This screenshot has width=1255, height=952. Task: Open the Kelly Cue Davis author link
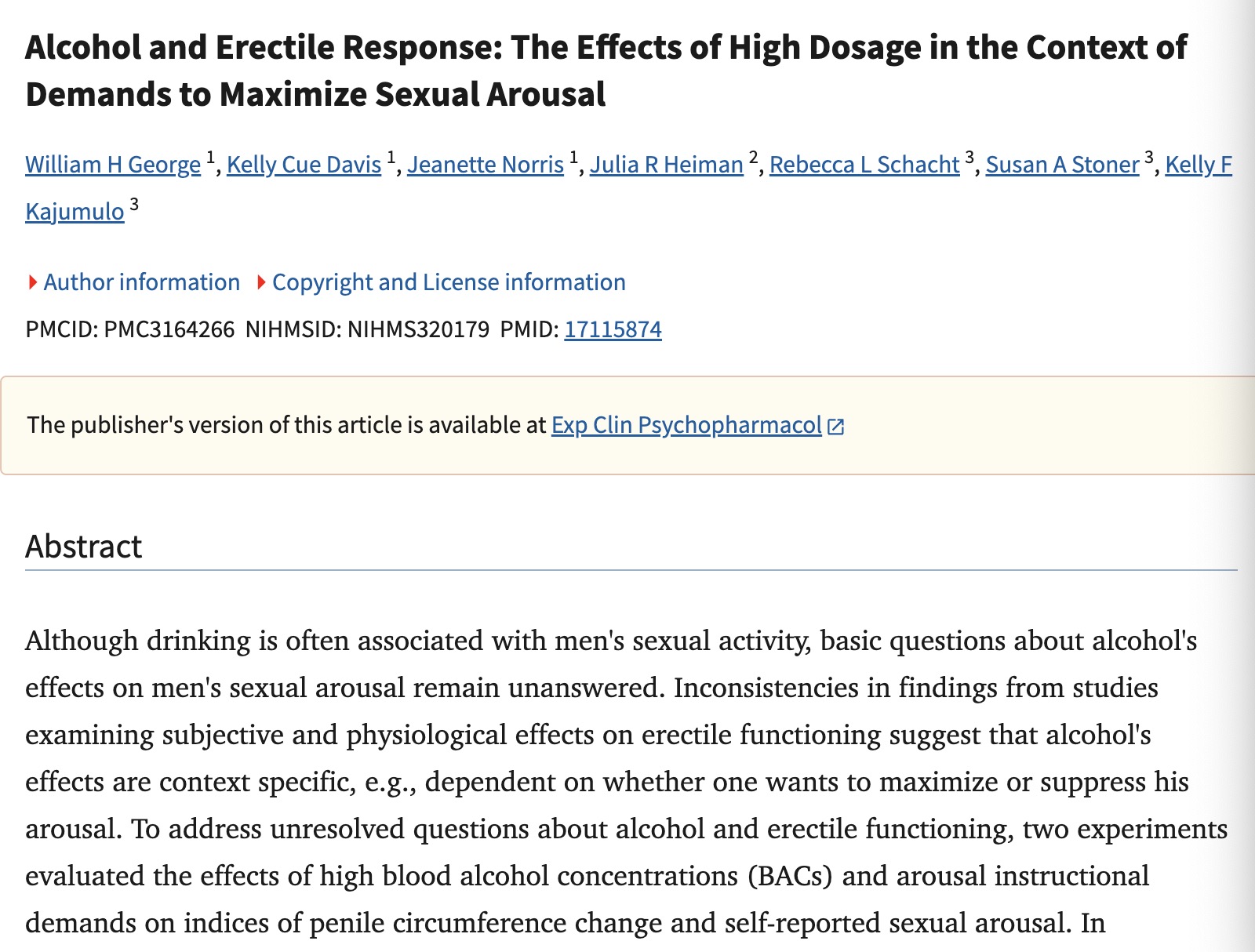pyautogui.click(x=304, y=165)
